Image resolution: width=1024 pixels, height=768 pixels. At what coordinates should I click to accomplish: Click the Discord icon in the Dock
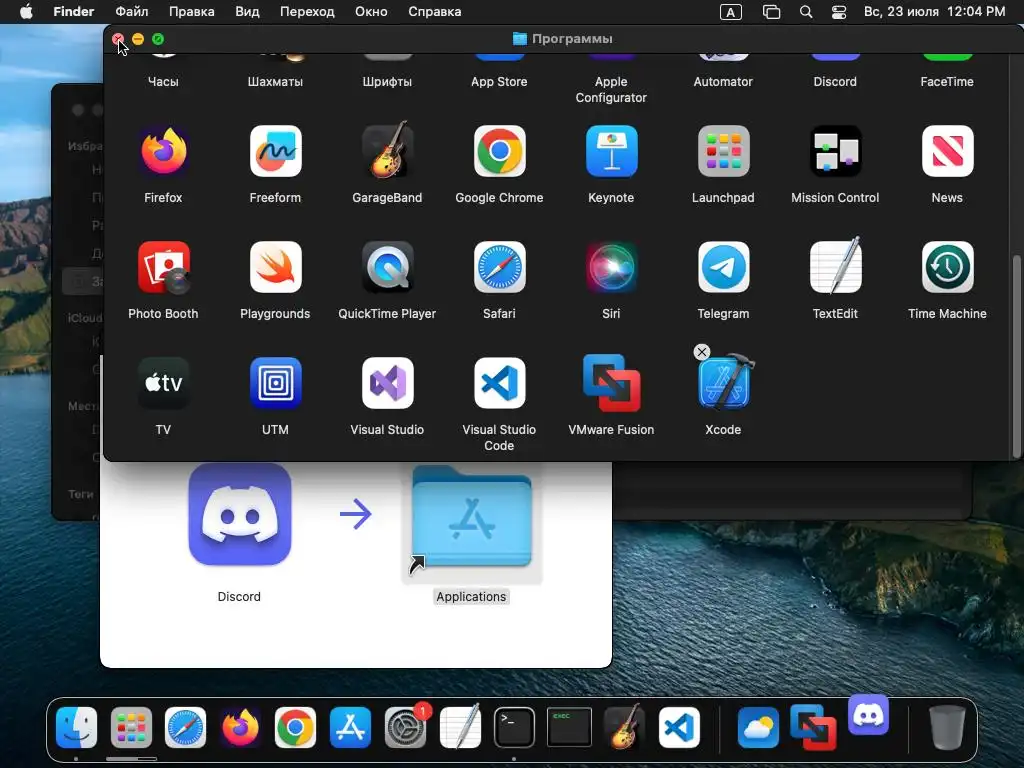(x=869, y=714)
